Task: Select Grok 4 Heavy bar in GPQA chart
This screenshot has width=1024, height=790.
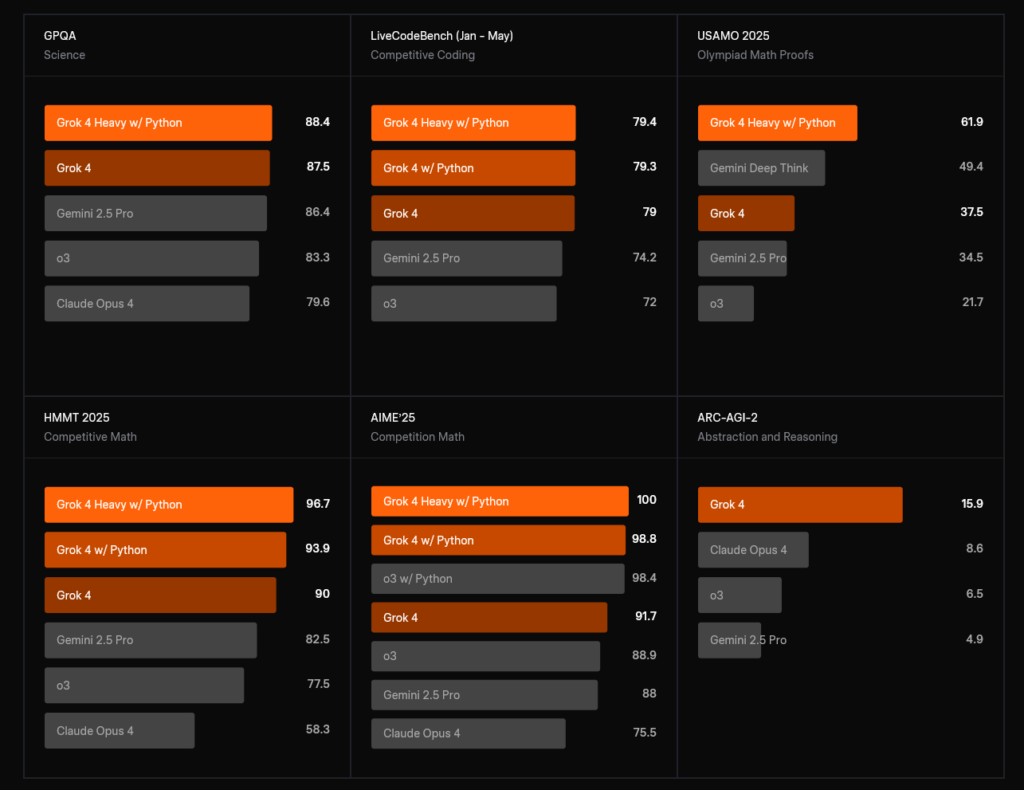Action: [158, 123]
